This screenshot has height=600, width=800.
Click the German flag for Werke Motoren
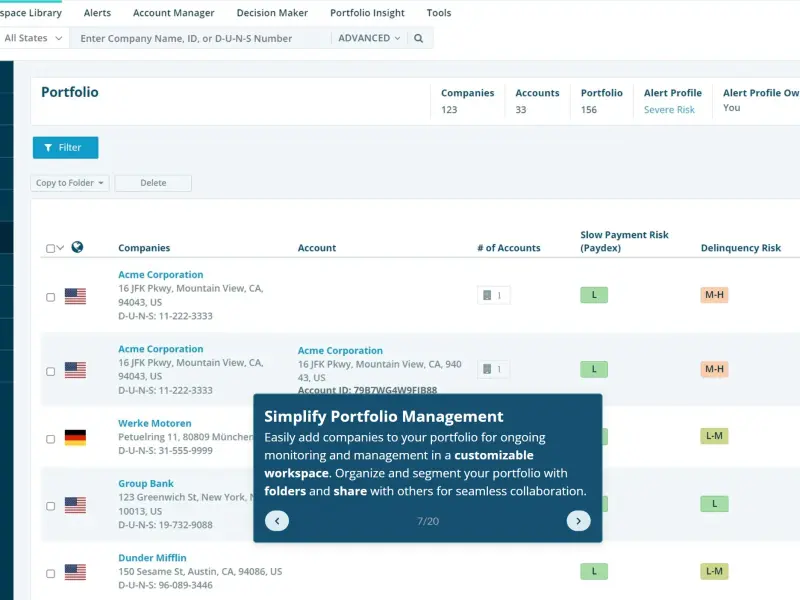tap(76, 438)
